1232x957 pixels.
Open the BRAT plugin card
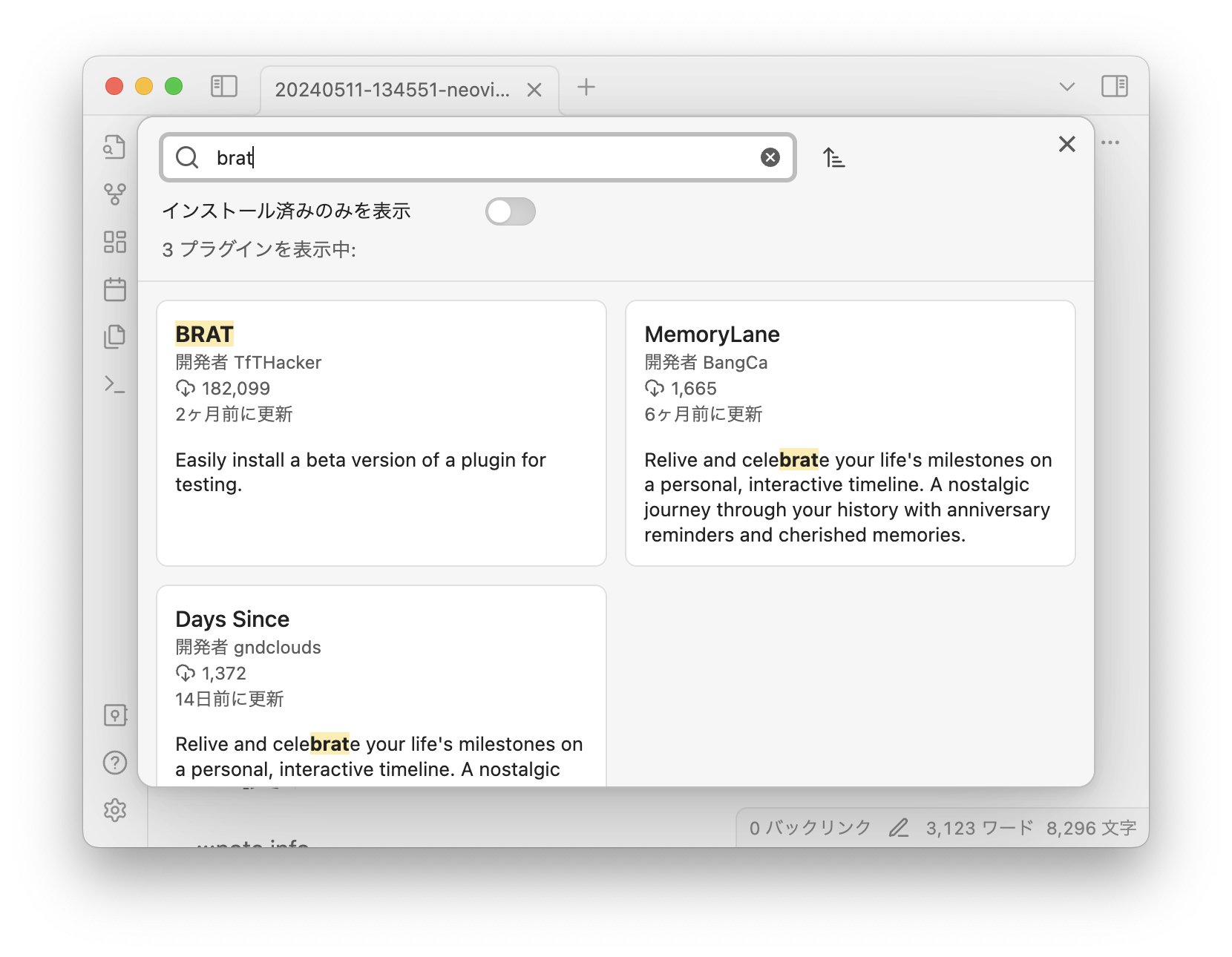click(x=381, y=433)
